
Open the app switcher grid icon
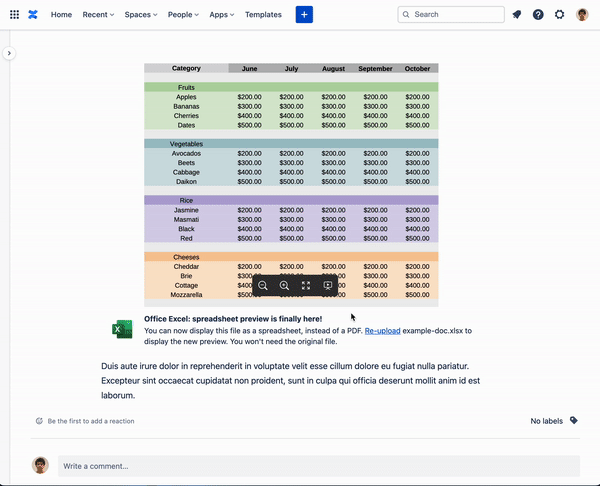[14, 15]
